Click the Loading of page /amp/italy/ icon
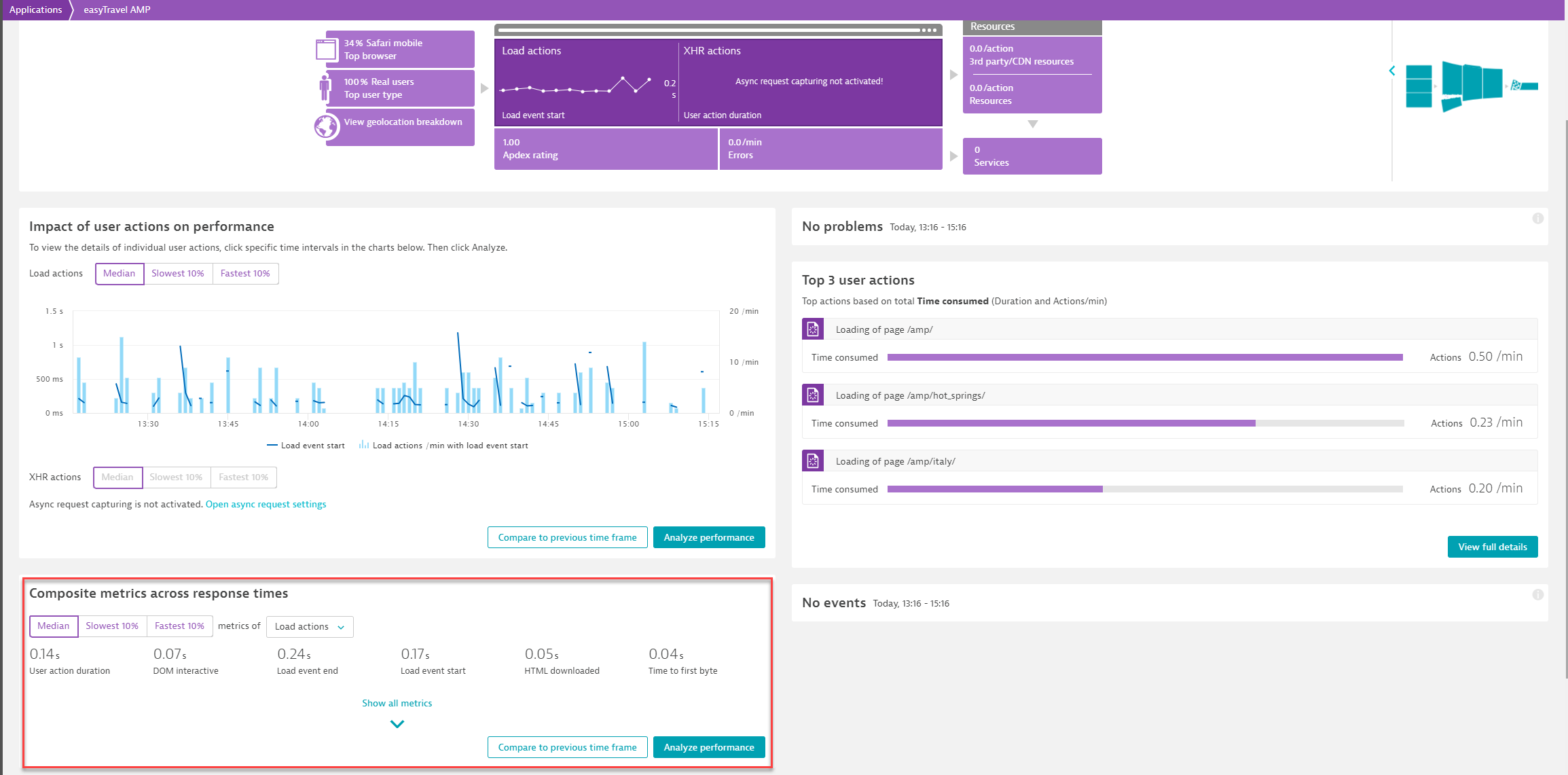This screenshot has width=1568, height=775. (x=812, y=460)
